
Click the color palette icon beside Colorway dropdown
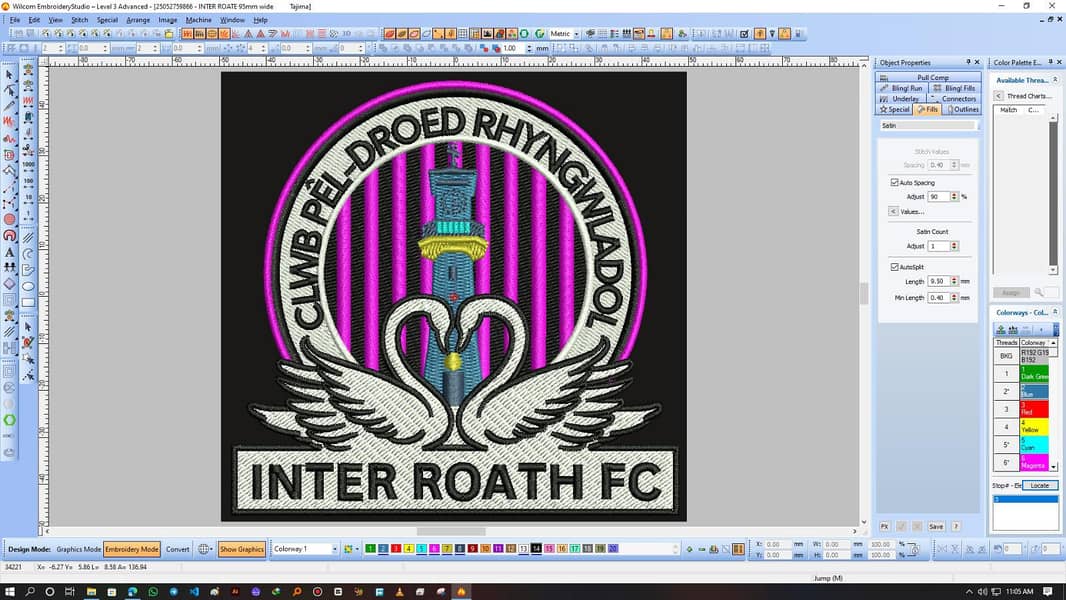349,549
